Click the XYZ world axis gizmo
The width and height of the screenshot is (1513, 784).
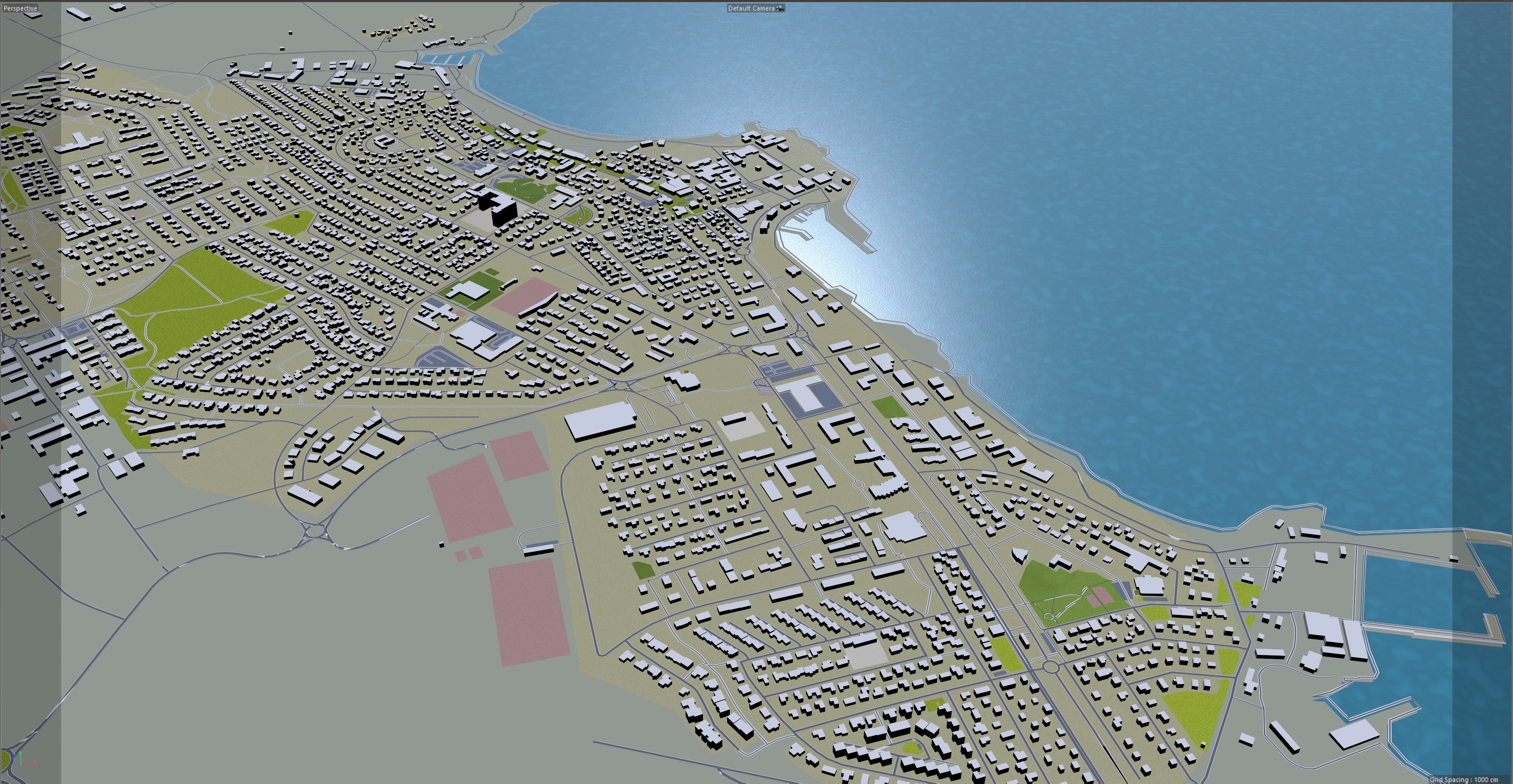click(24, 760)
